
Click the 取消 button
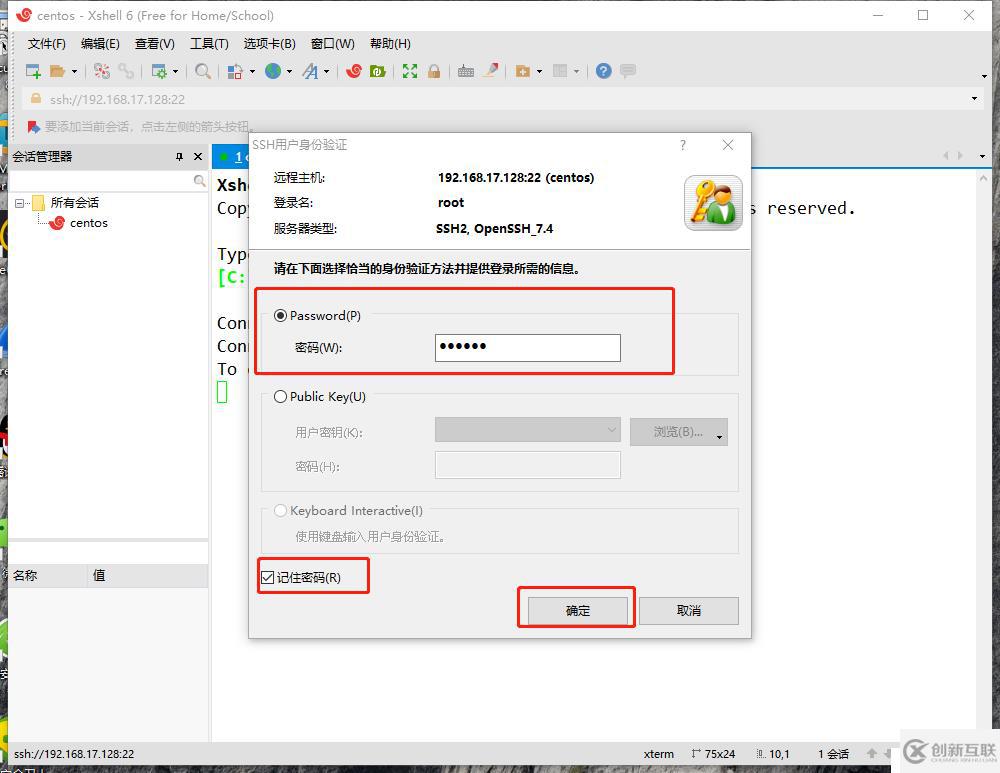689,611
